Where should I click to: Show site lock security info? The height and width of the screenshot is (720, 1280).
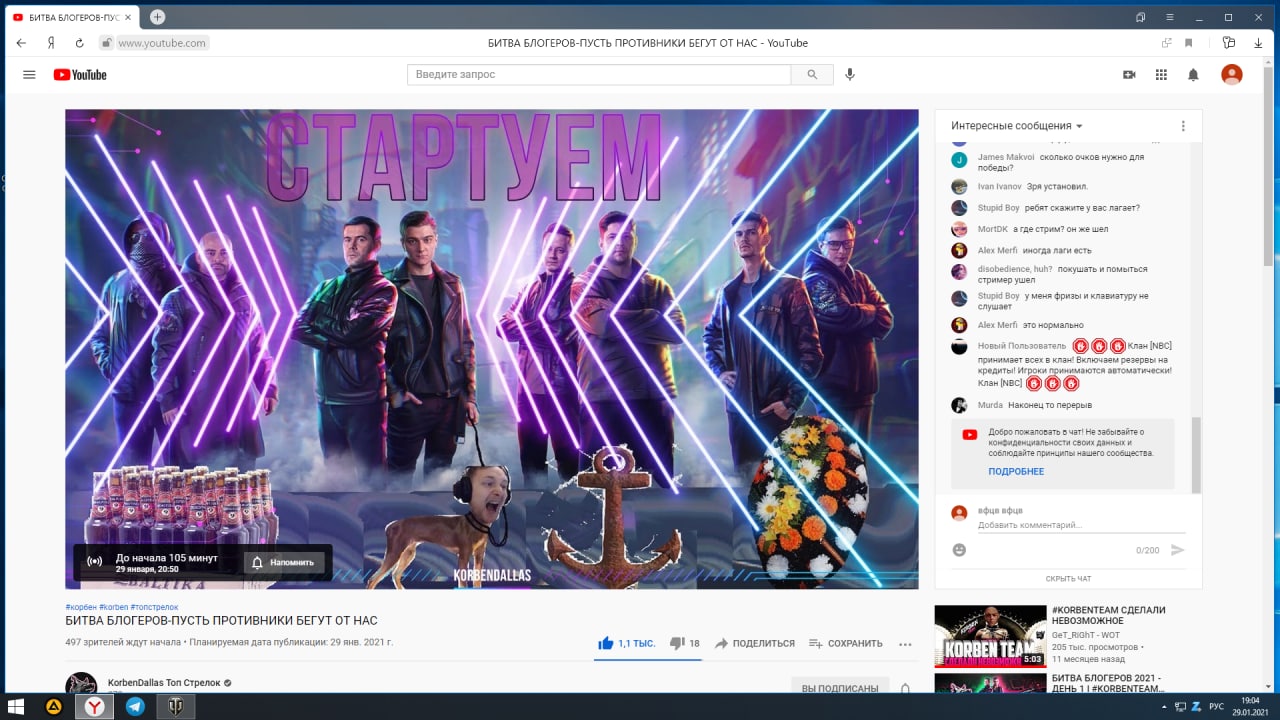[x=106, y=43]
